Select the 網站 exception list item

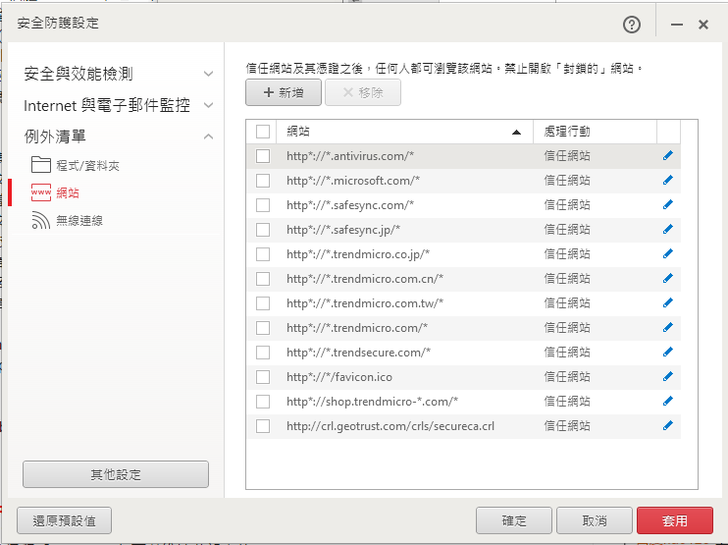point(68,193)
